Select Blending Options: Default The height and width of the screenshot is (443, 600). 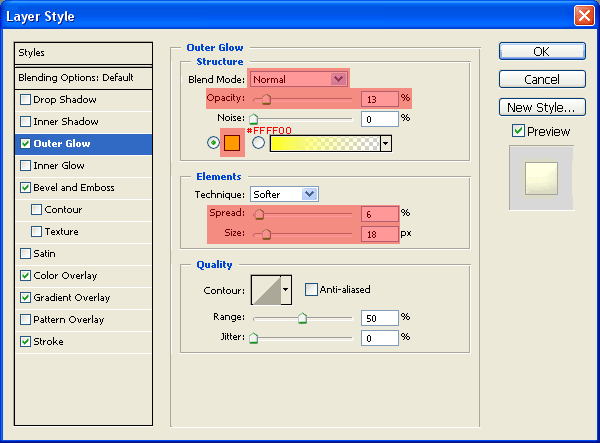point(83,78)
